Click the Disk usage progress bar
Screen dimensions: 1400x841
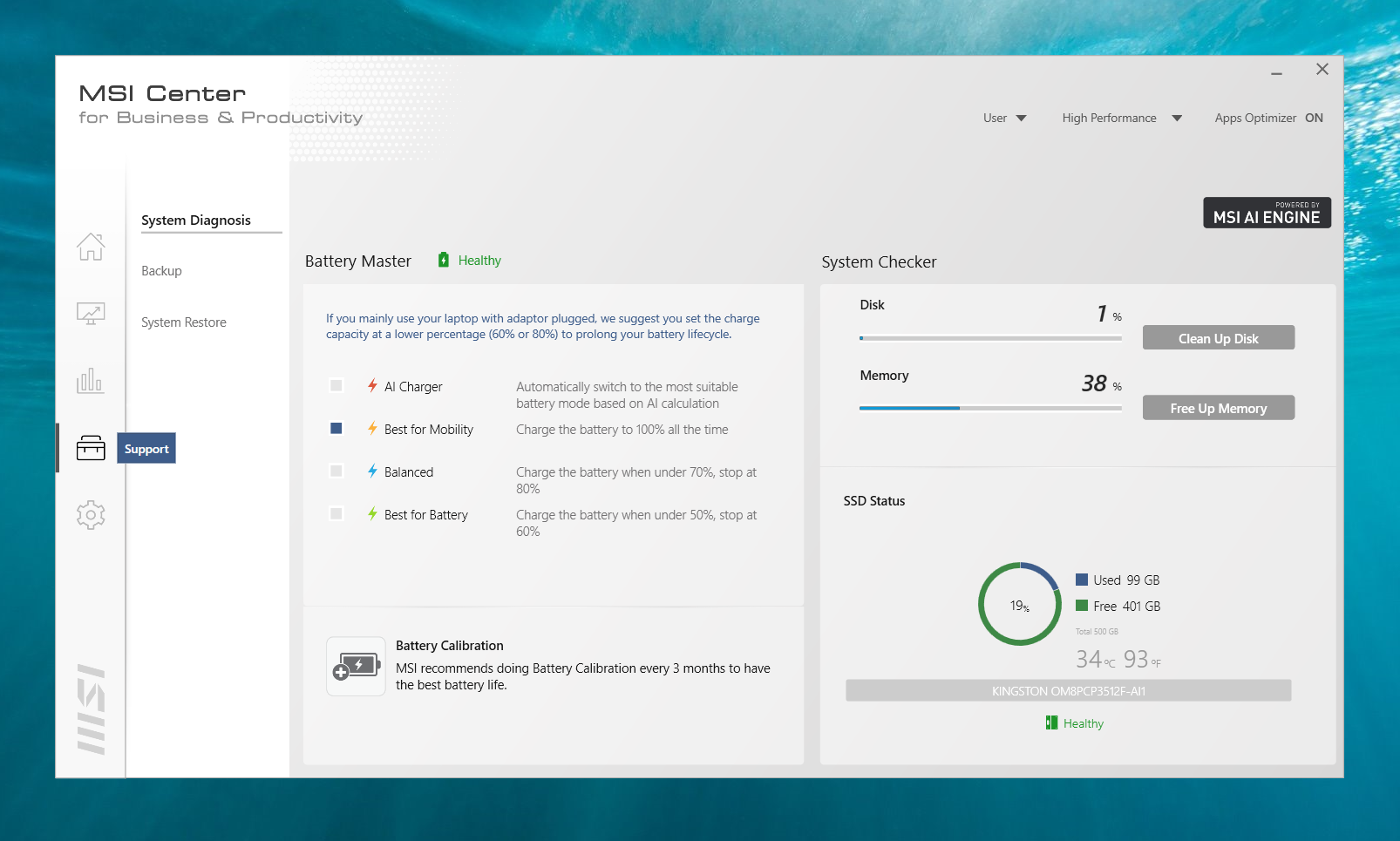point(990,338)
